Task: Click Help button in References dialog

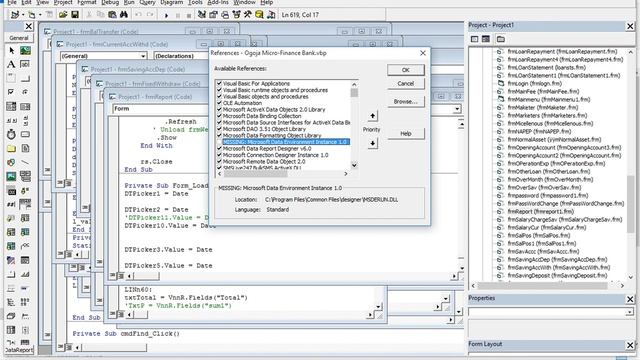Action: coord(406,133)
